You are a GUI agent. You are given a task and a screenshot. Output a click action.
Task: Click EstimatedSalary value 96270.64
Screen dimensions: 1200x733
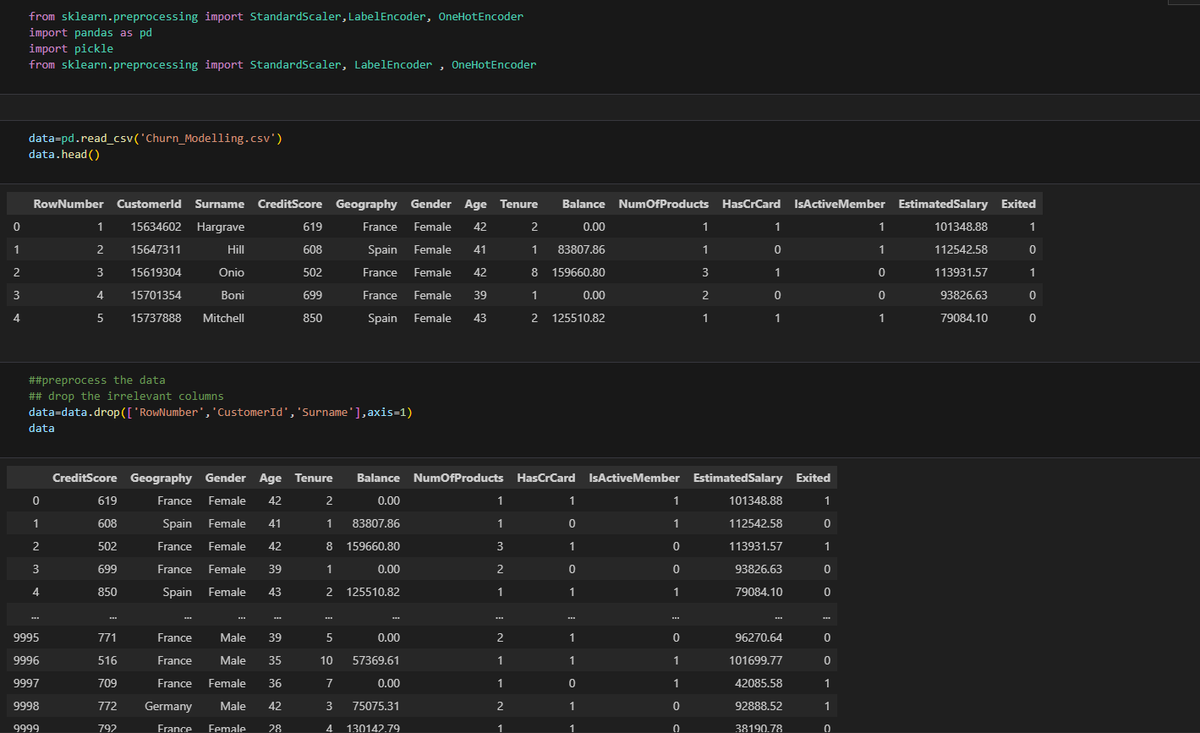758,638
